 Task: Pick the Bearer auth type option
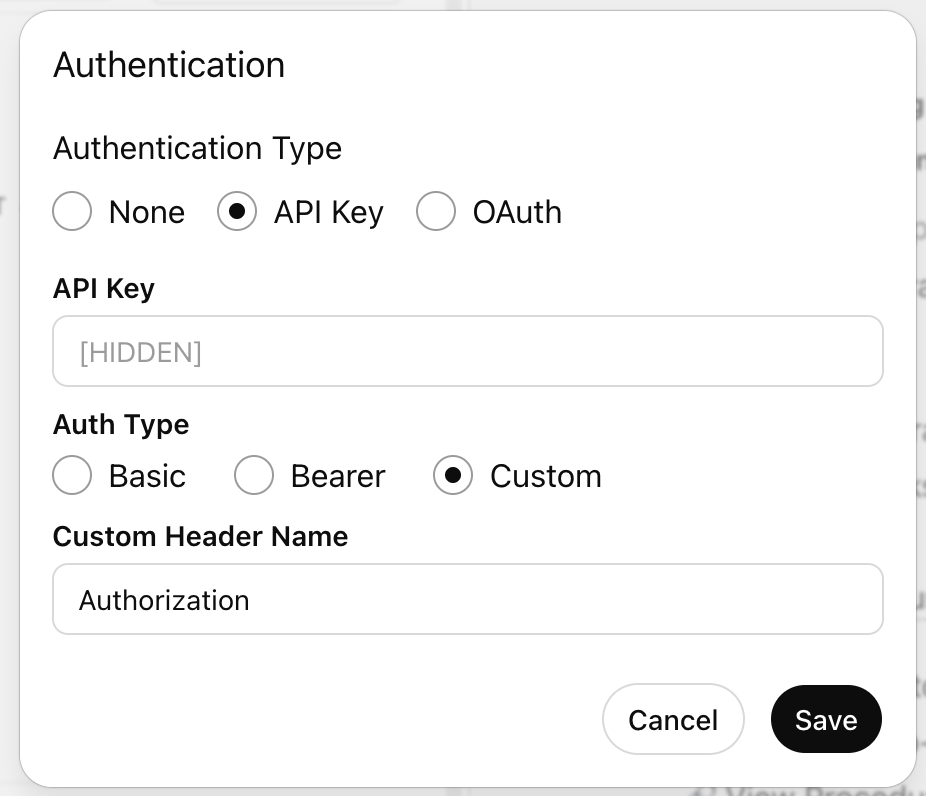tap(254, 475)
